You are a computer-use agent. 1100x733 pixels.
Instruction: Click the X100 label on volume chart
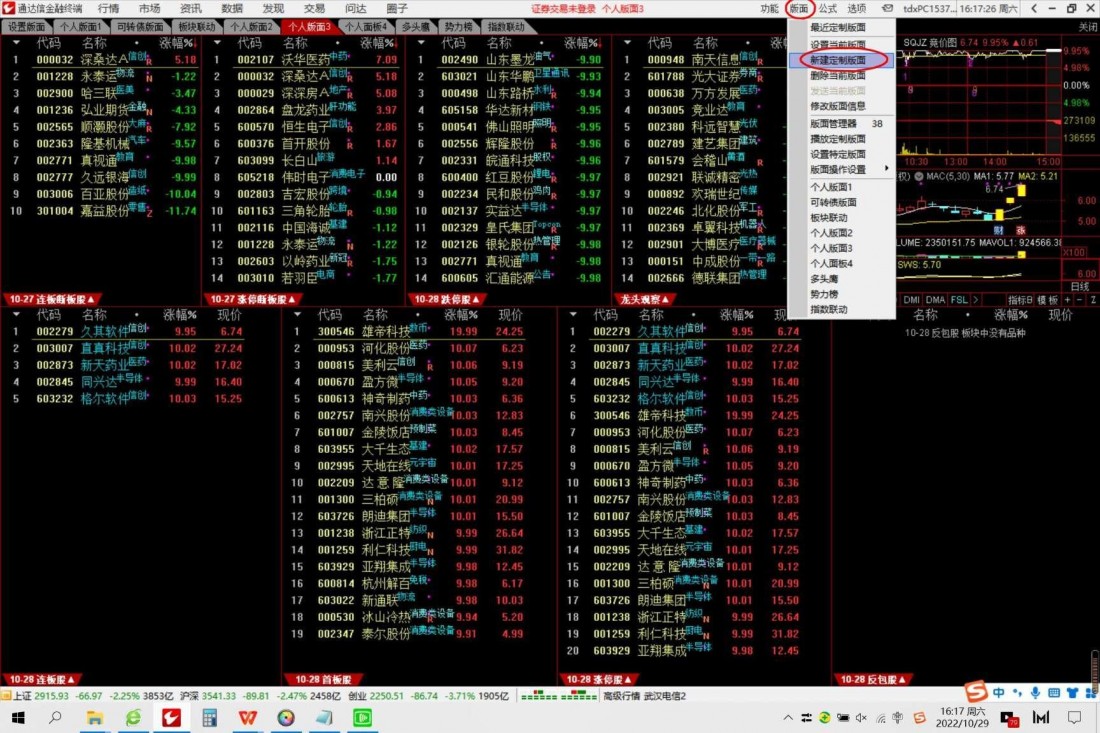click(1074, 252)
